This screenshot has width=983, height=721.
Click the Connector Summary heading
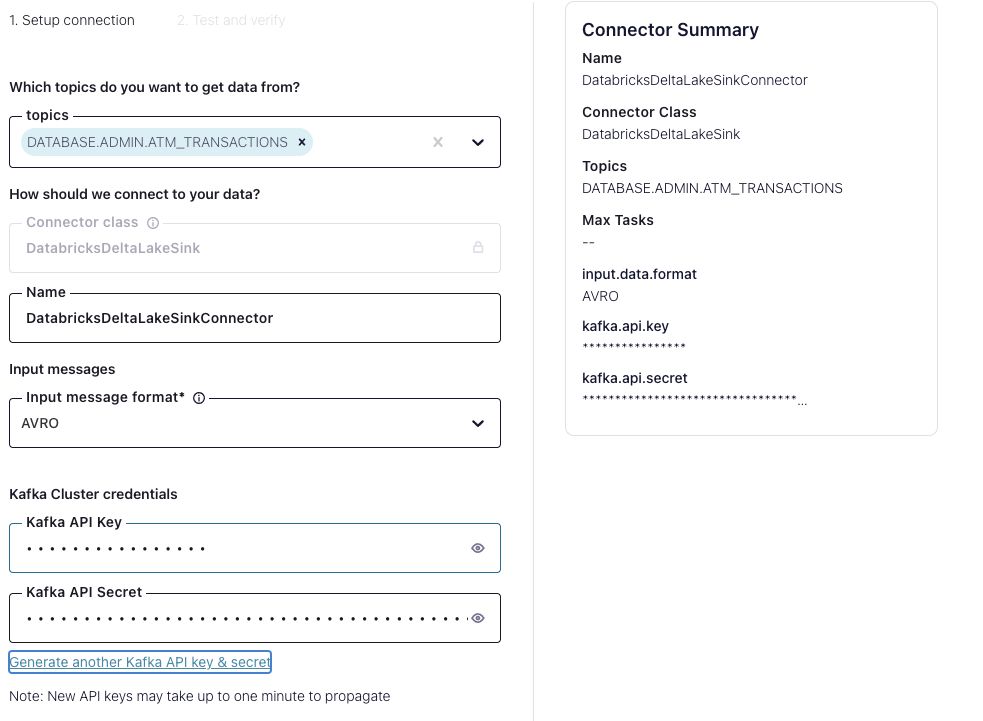point(670,29)
